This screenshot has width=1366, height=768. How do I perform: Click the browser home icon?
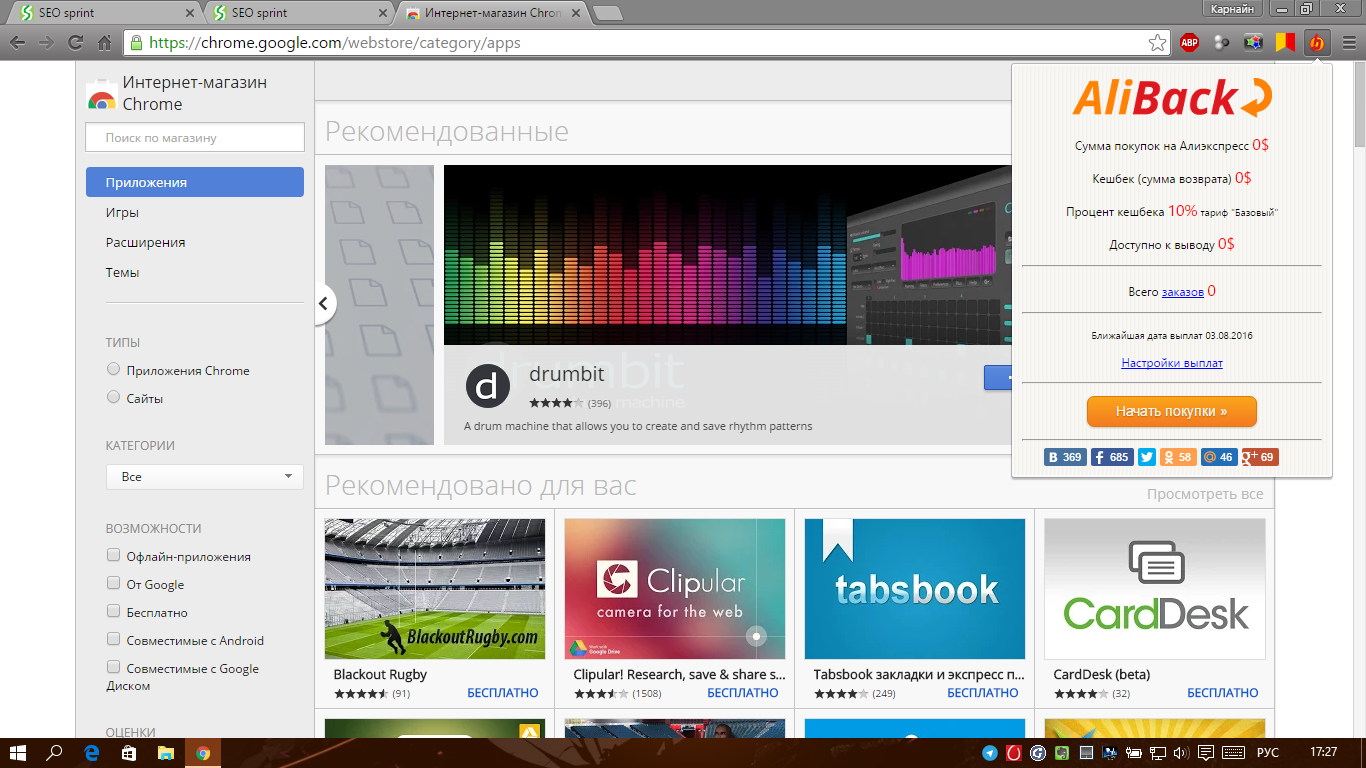(104, 43)
